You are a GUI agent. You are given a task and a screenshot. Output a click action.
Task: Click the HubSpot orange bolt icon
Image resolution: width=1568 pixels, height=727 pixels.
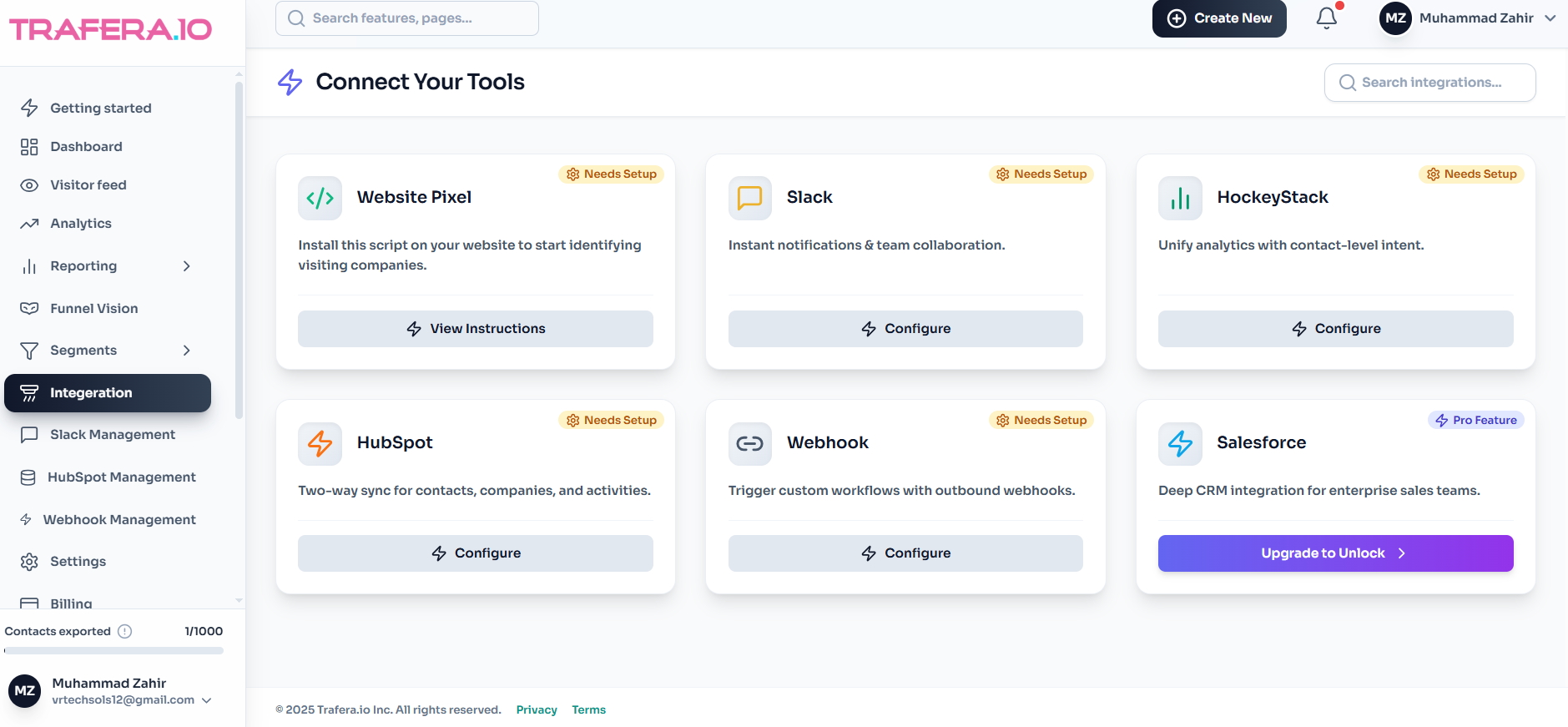tap(320, 443)
